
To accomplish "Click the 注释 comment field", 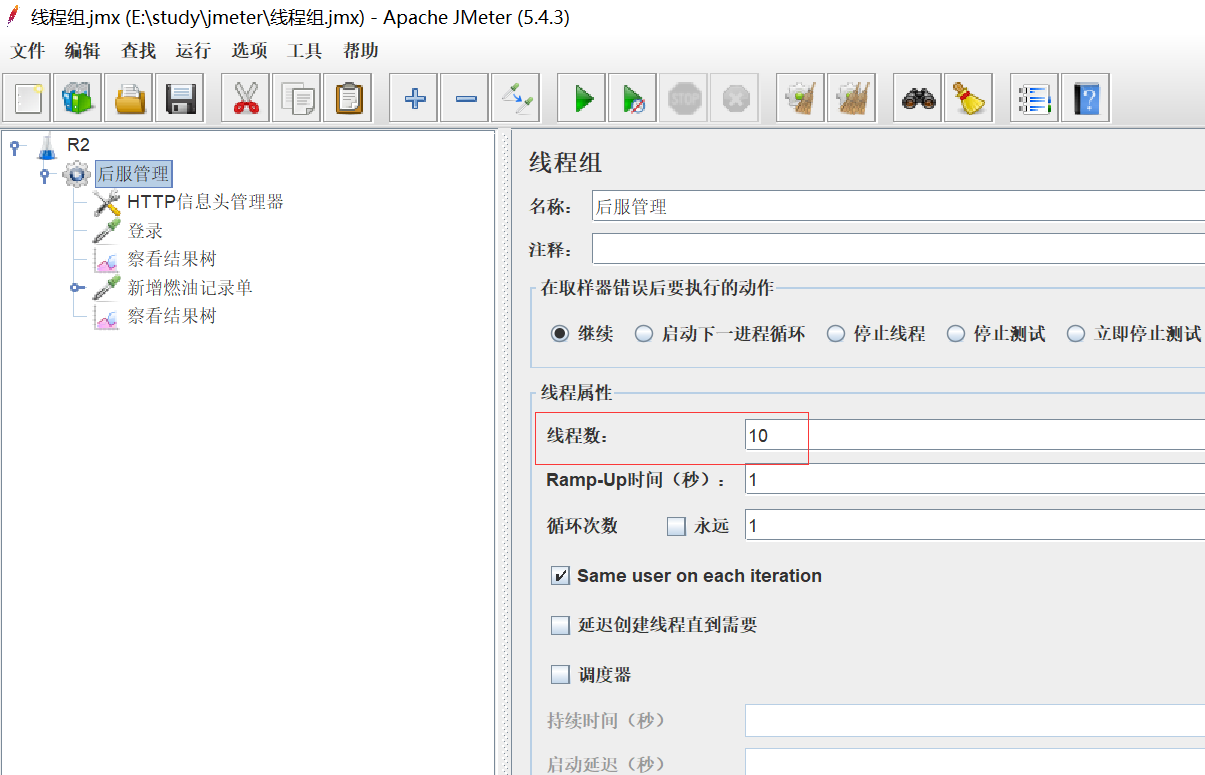I will 898,248.
